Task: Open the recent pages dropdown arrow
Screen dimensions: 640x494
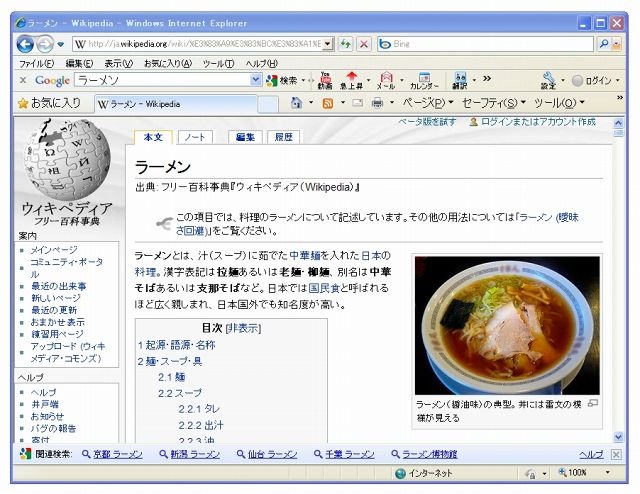Action: click(x=61, y=44)
